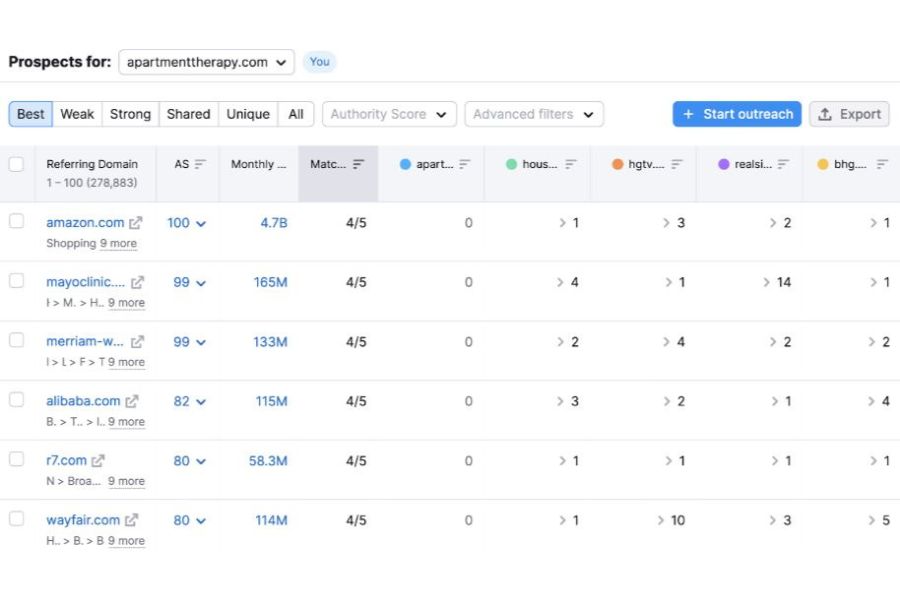Show 9 more categories for amazon.com

click(x=118, y=243)
